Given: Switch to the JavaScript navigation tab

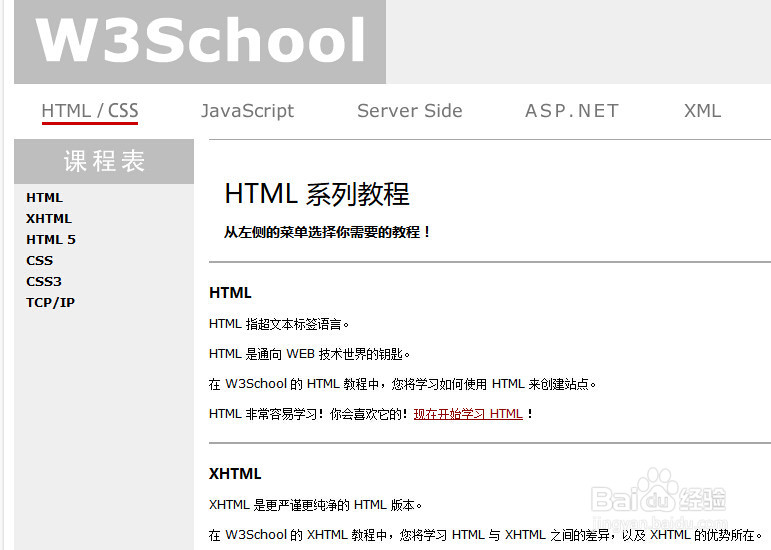Looking at the screenshot, I should [x=247, y=111].
